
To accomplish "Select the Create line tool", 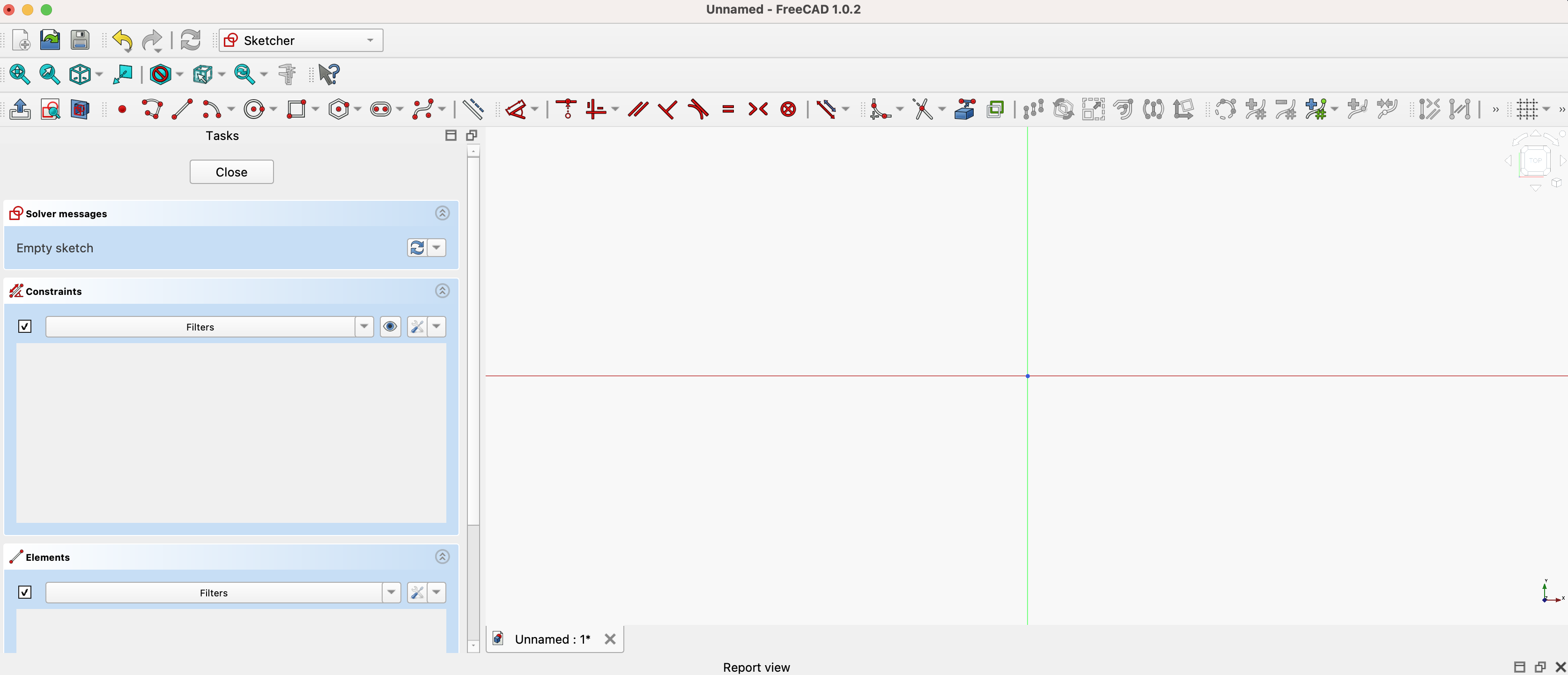I will [x=182, y=109].
